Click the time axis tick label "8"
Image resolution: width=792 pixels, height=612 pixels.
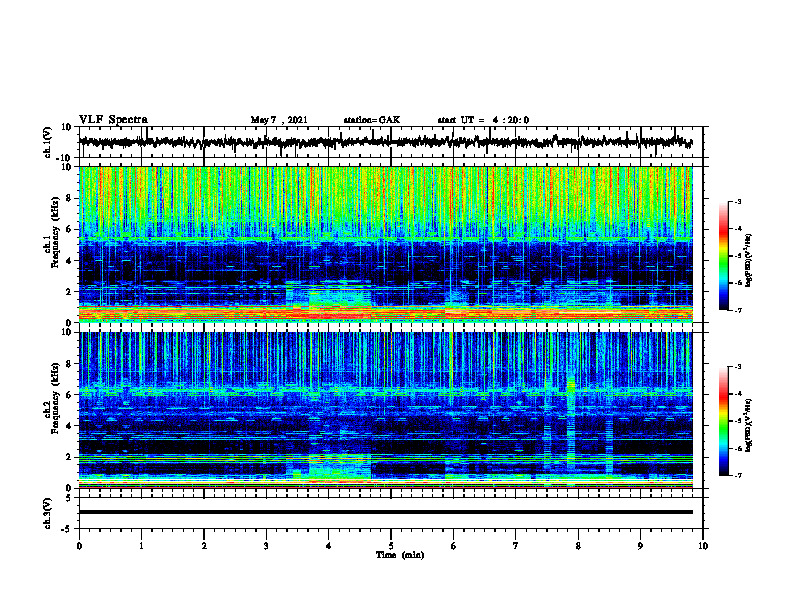point(578,546)
